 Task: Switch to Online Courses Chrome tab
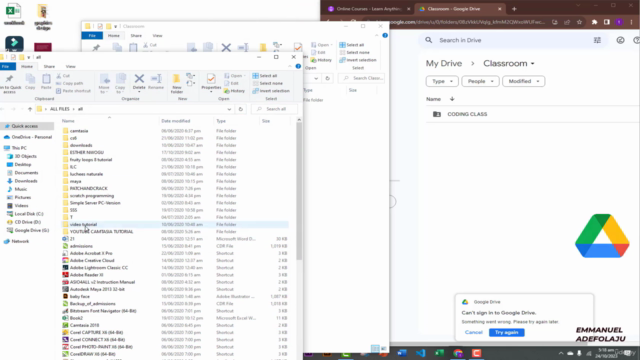368,9
